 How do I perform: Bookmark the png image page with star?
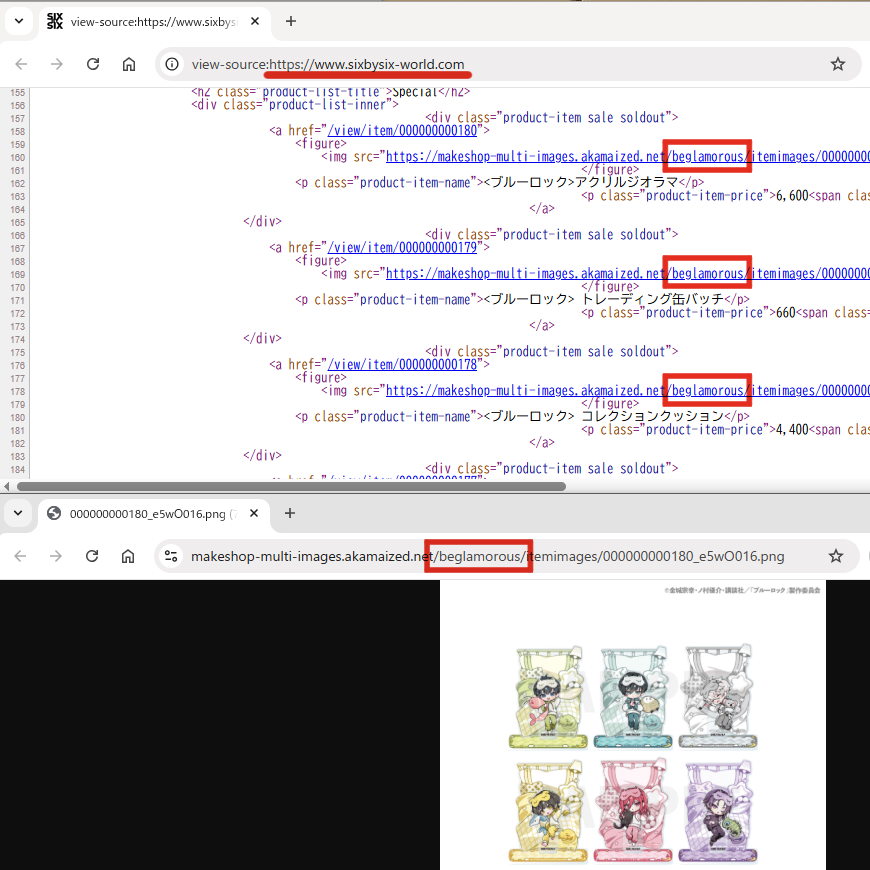[x=836, y=556]
